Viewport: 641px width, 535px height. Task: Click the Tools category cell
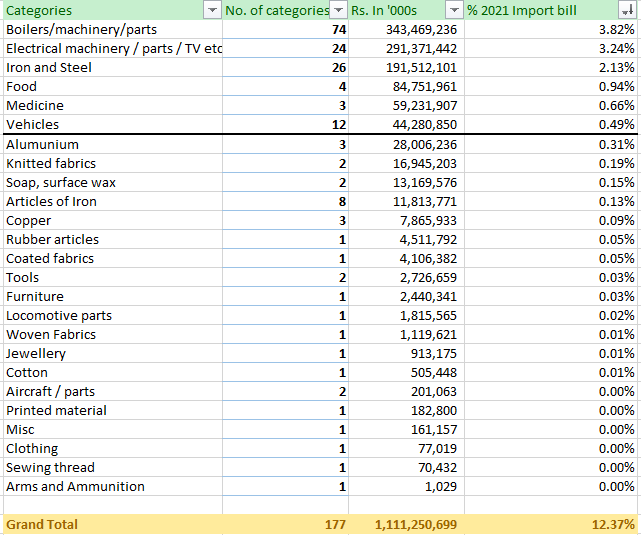(x=113, y=278)
